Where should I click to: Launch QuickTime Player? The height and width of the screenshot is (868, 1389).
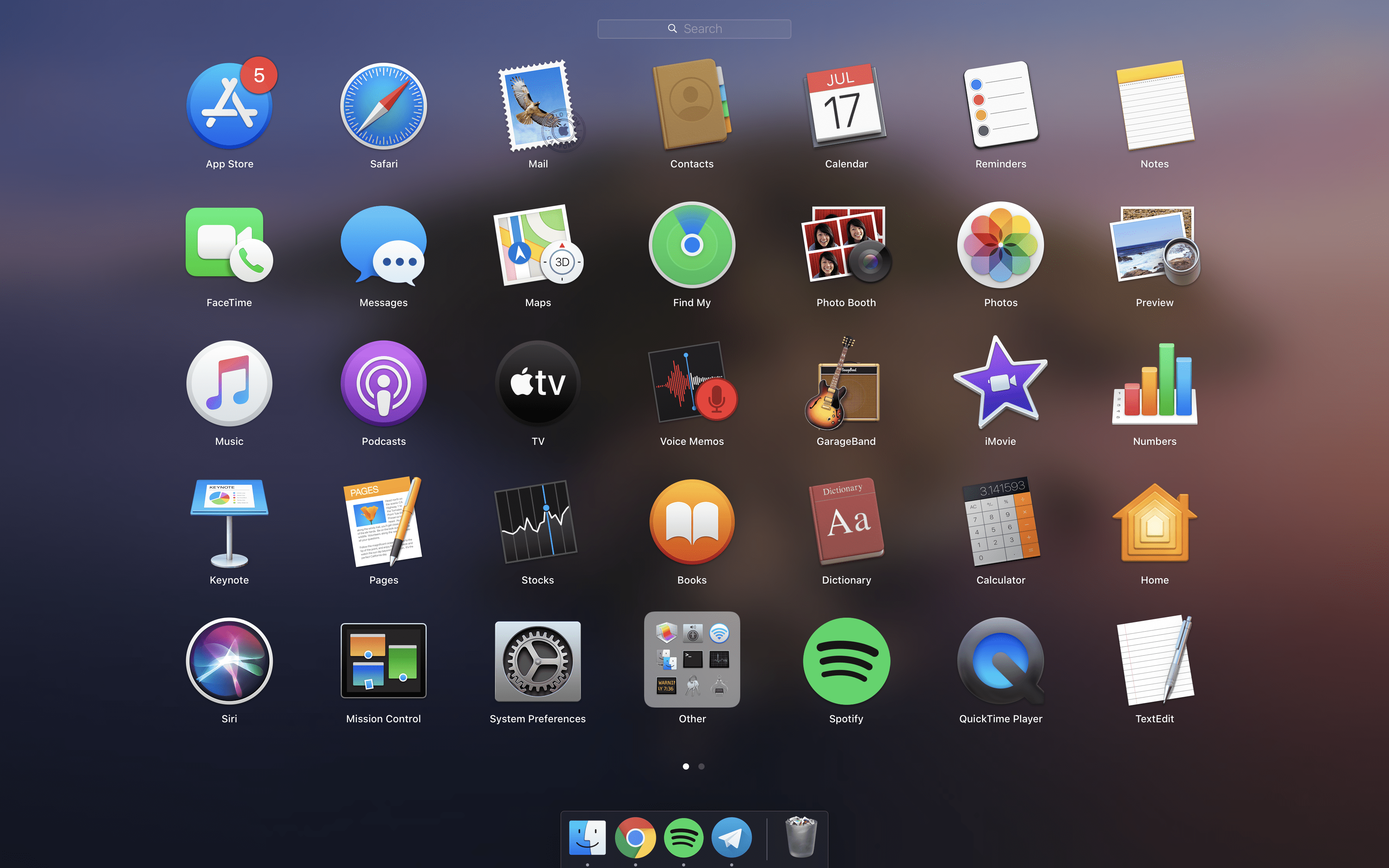tap(1000, 661)
